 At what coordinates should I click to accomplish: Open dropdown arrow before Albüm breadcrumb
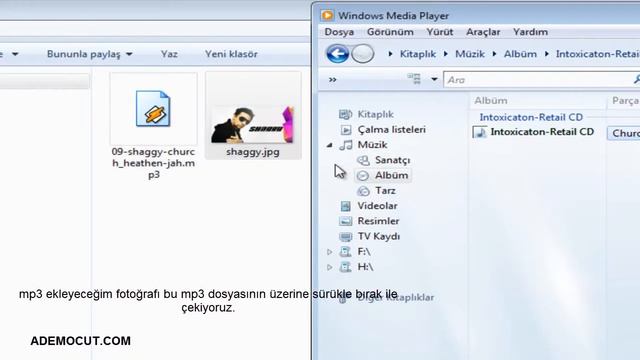click(494, 54)
